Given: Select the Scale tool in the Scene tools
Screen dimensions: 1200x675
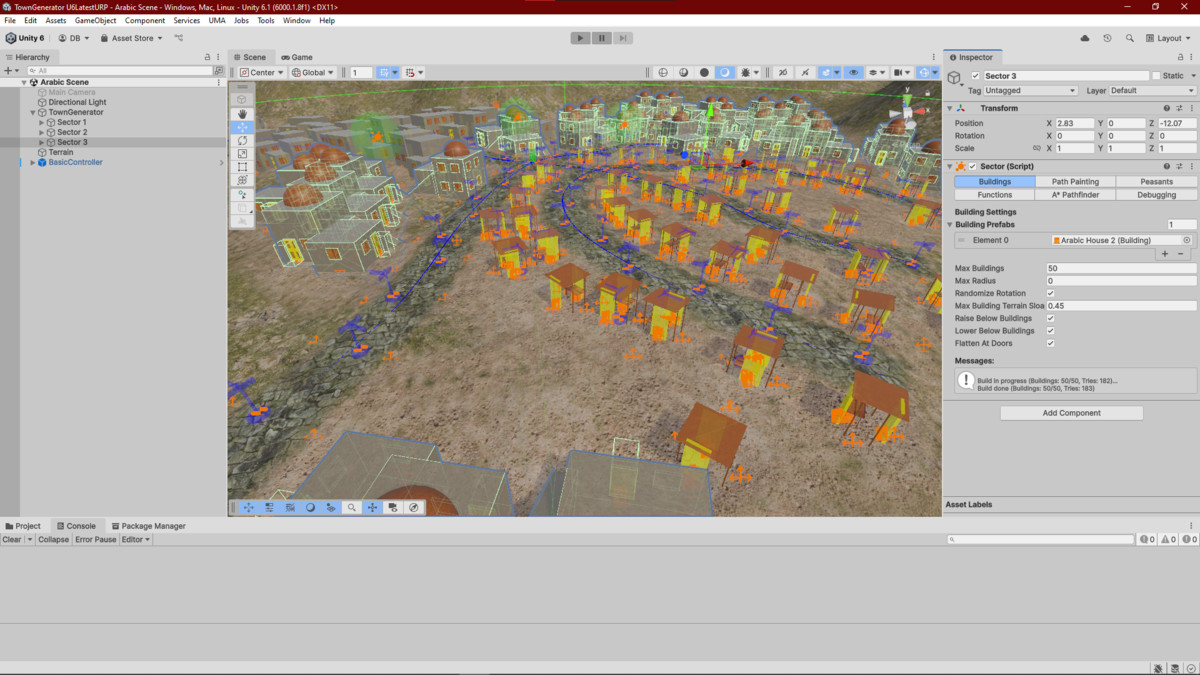Looking at the screenshot, I should 242,154.
